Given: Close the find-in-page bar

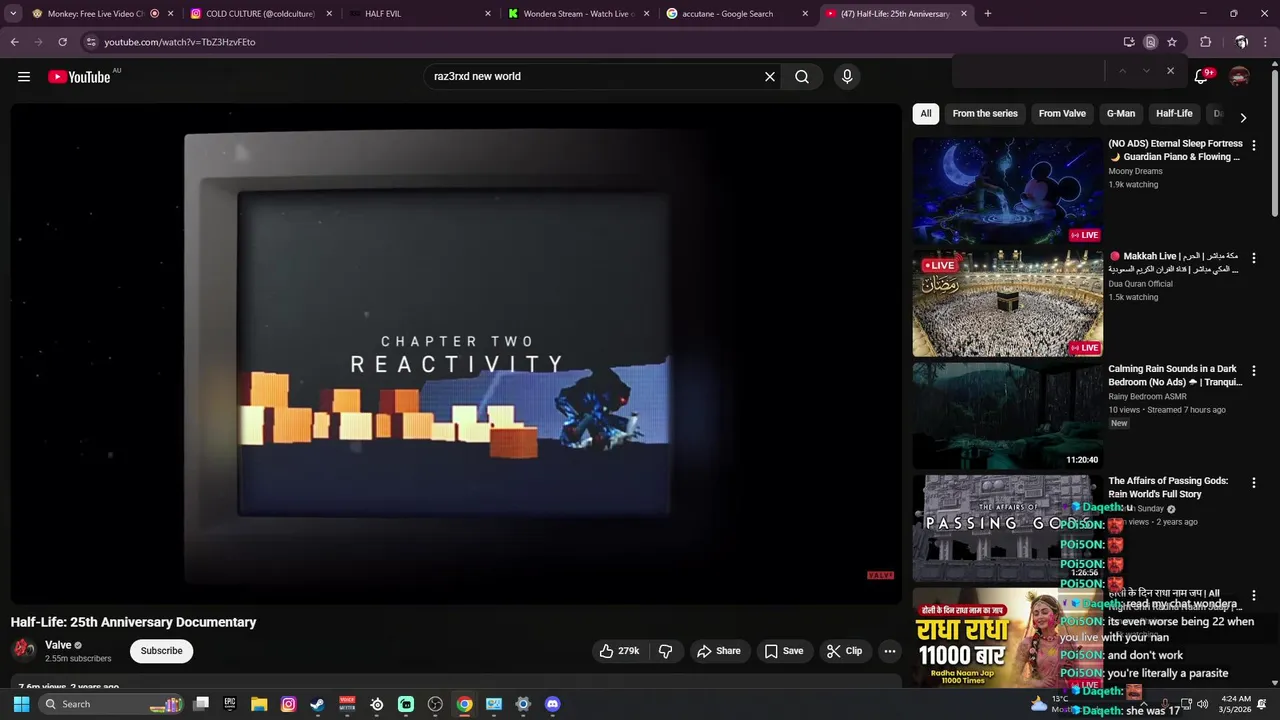Looking at the screenshot, I should click(1170, 71).
